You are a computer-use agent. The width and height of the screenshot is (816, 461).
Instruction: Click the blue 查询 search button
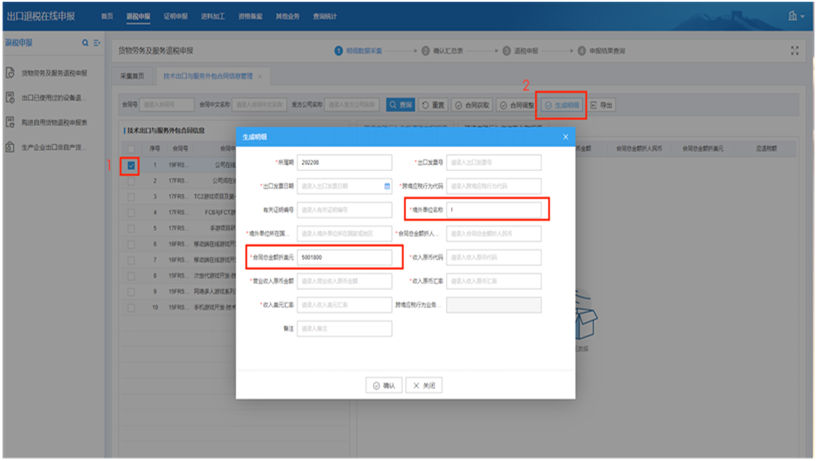[x=399, y=104]
